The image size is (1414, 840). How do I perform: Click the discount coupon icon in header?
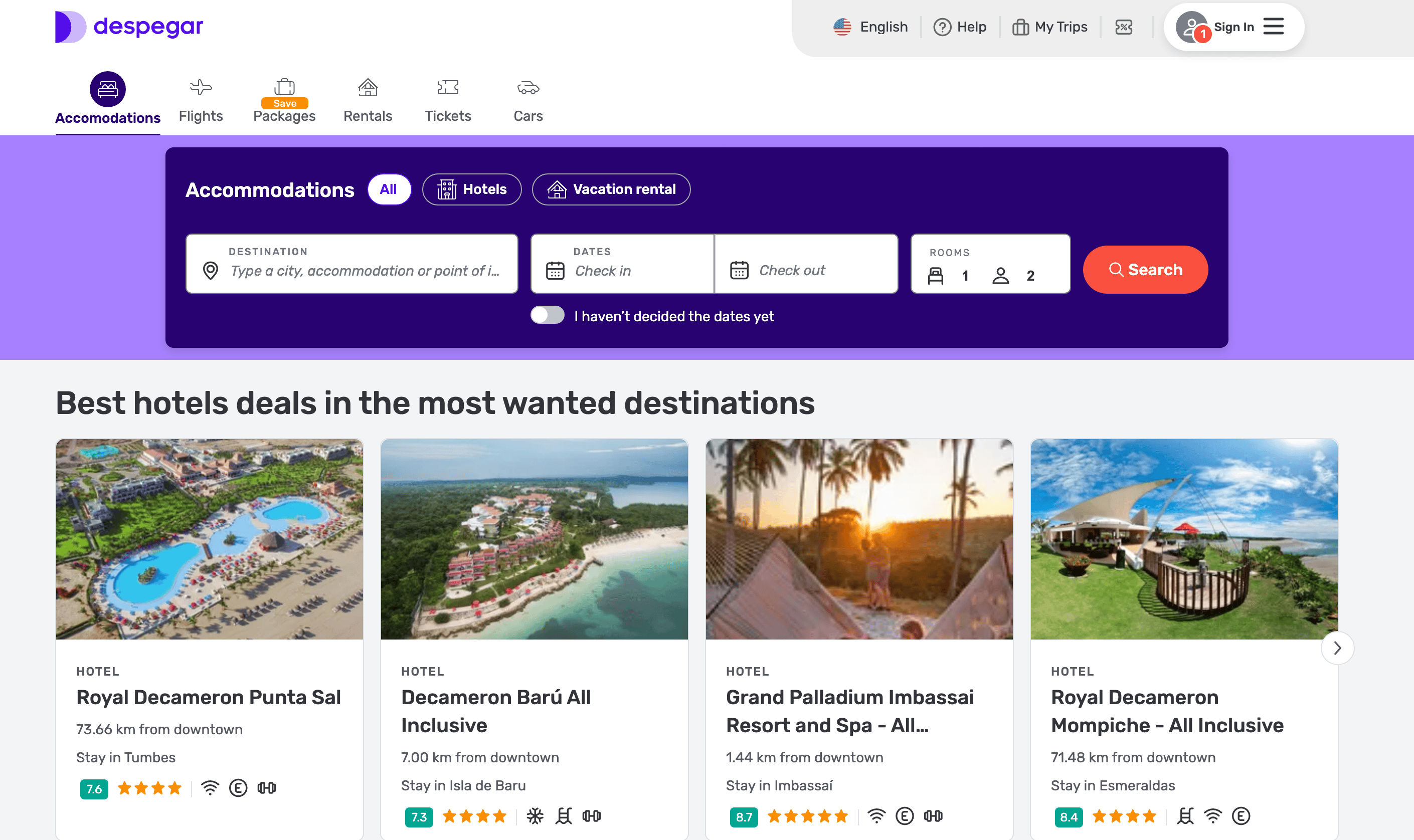1124,27
